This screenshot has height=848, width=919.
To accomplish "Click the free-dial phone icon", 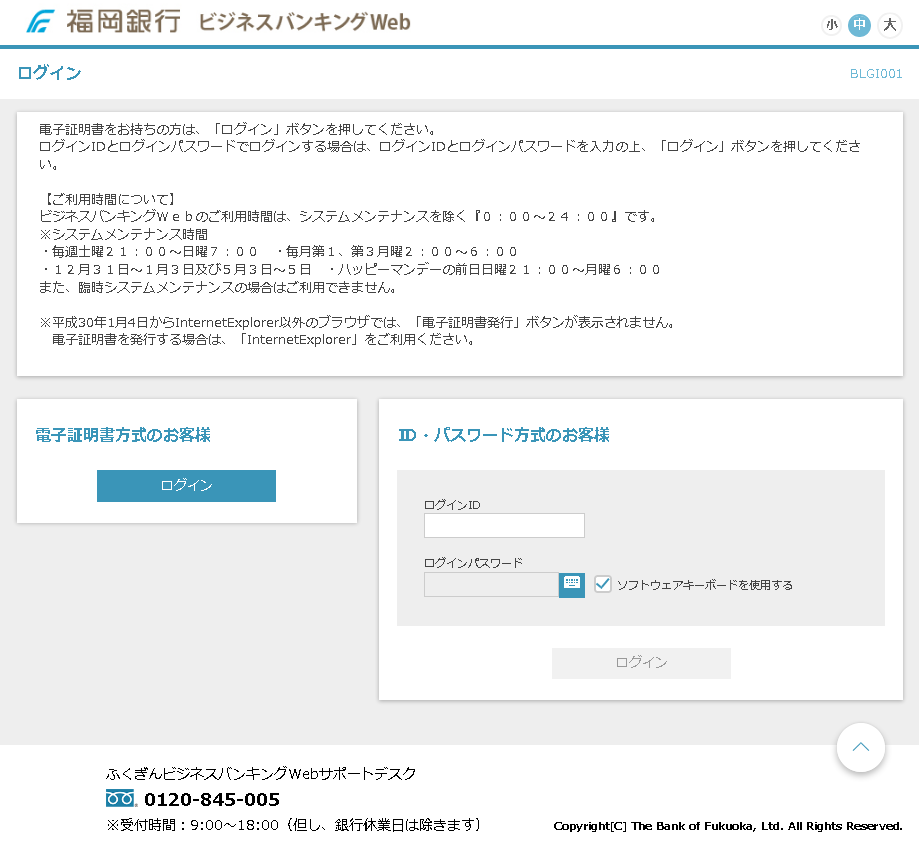I will coord(121,799).
